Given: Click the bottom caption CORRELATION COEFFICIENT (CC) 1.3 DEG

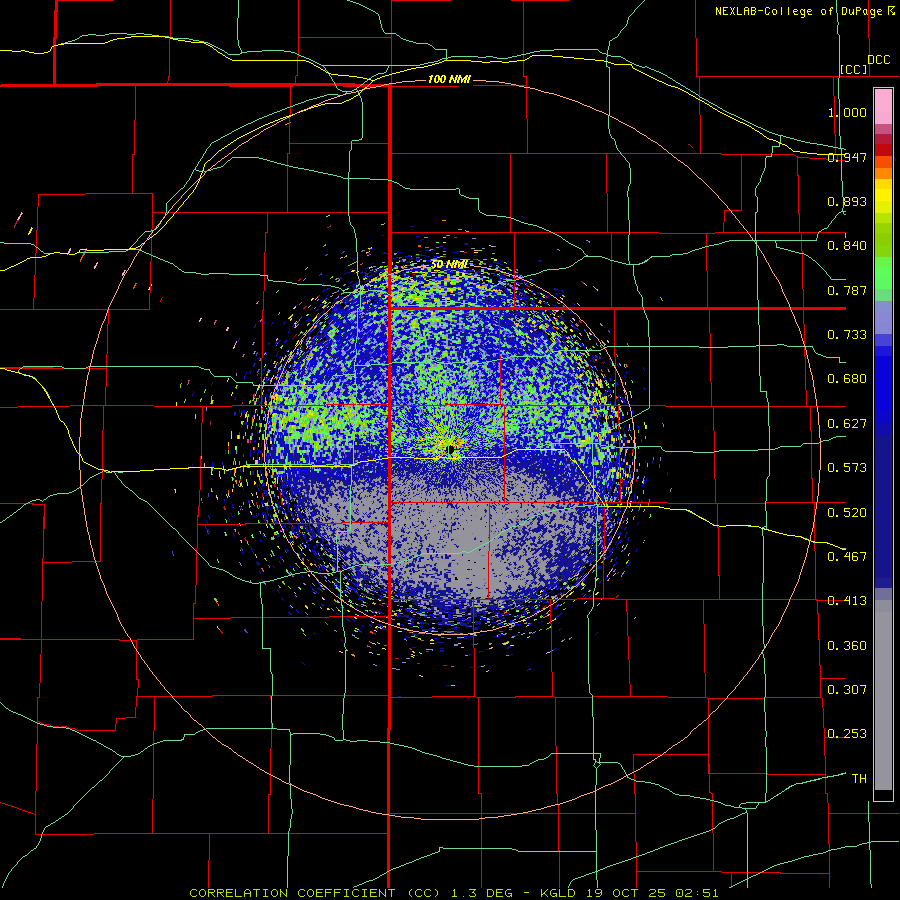Looking at the screenshot, I should tap(351, 893).
